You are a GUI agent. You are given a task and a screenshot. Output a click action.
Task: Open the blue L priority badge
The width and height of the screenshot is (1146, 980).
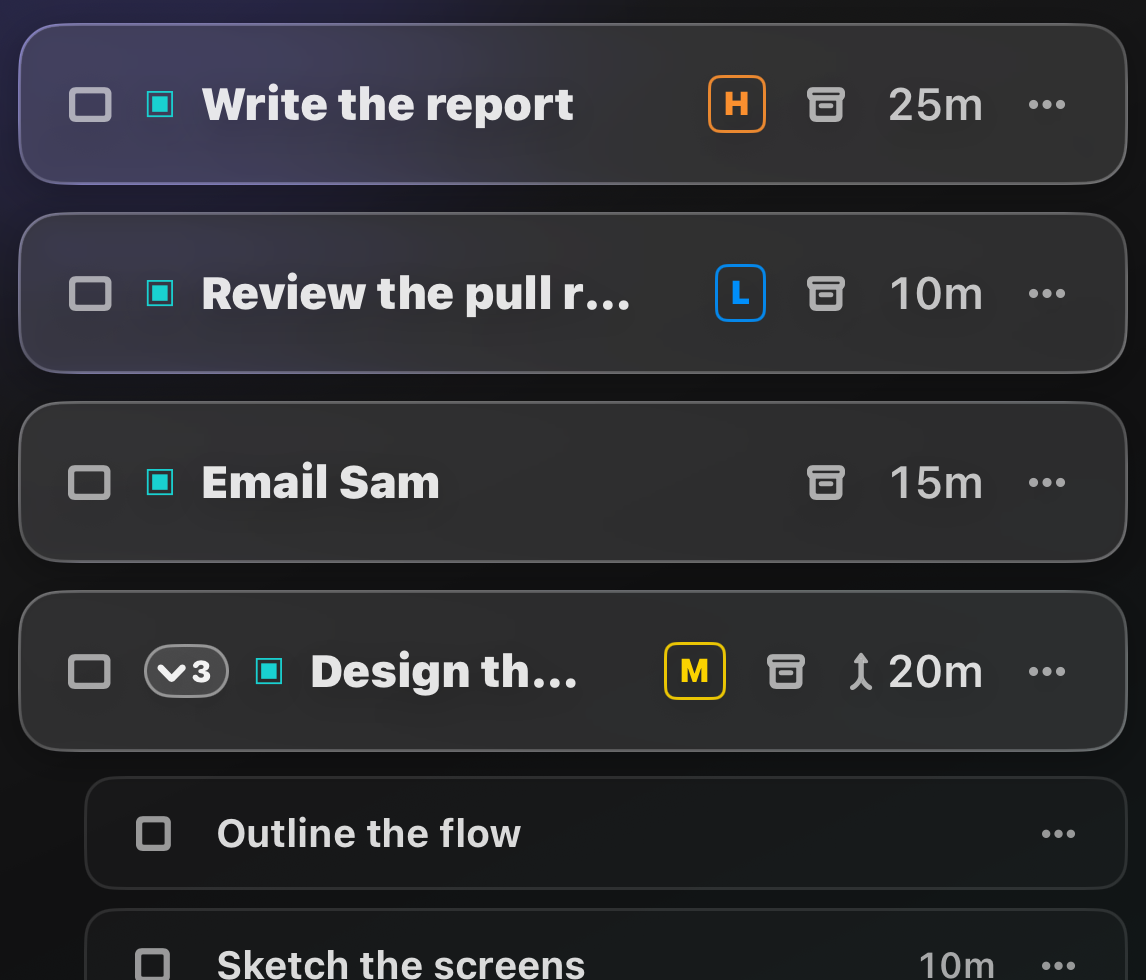point(740,293)
